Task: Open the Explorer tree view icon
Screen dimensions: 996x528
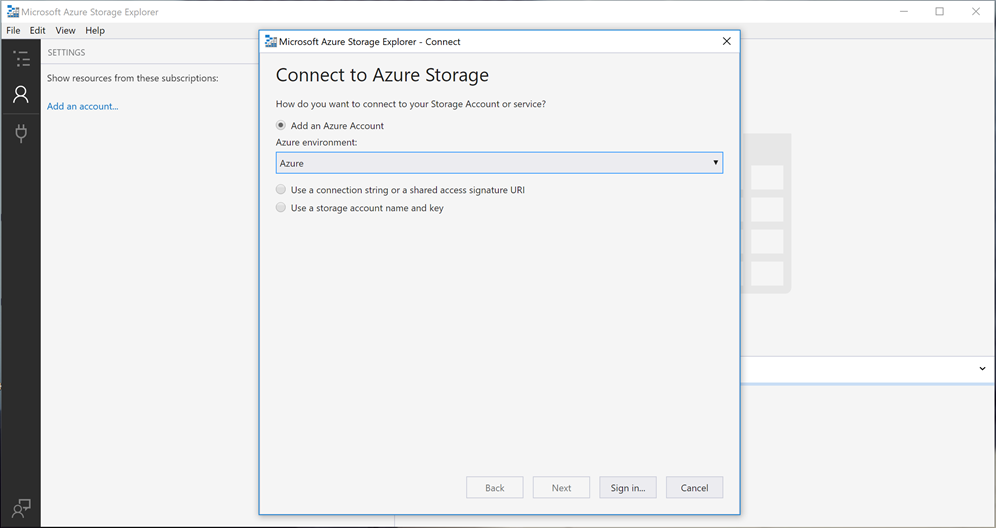Action: (x=20, y=59)
